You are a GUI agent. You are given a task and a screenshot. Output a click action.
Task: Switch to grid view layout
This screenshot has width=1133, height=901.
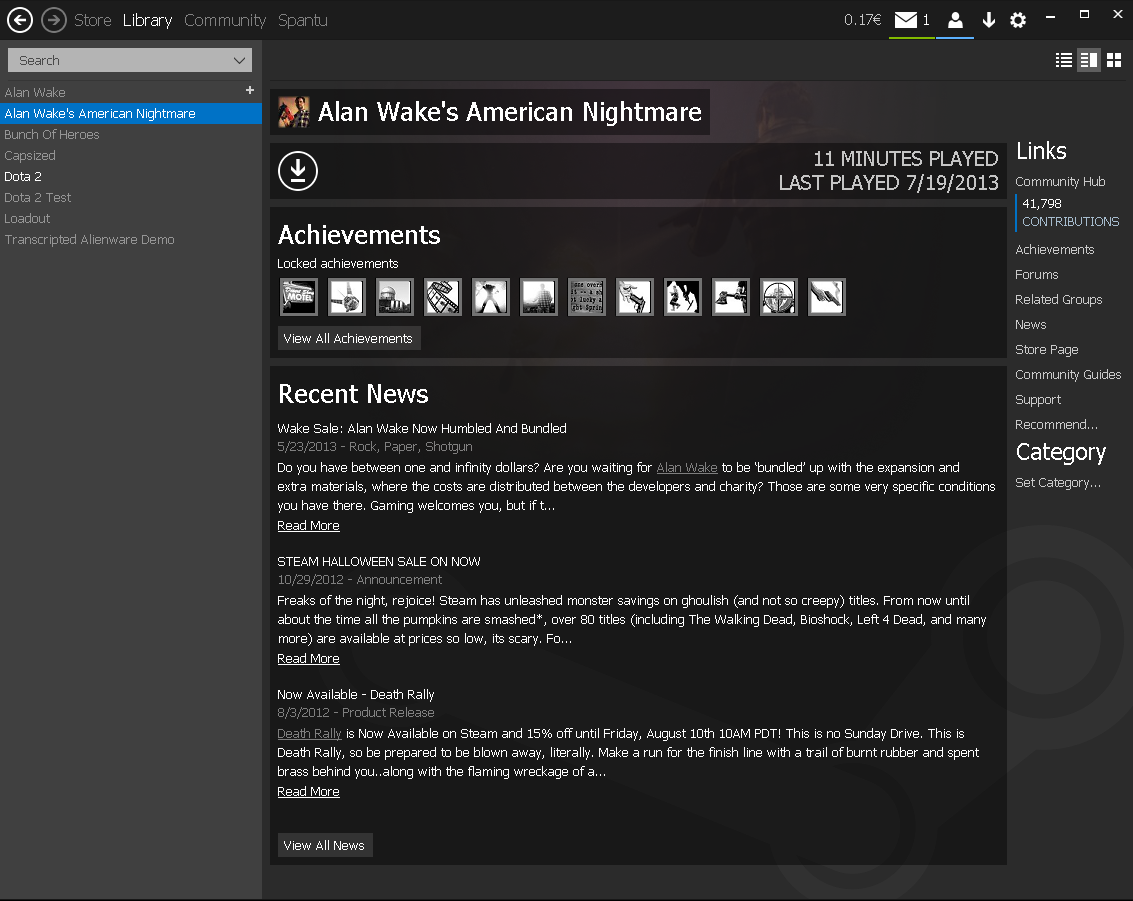tap(1114, 60)
